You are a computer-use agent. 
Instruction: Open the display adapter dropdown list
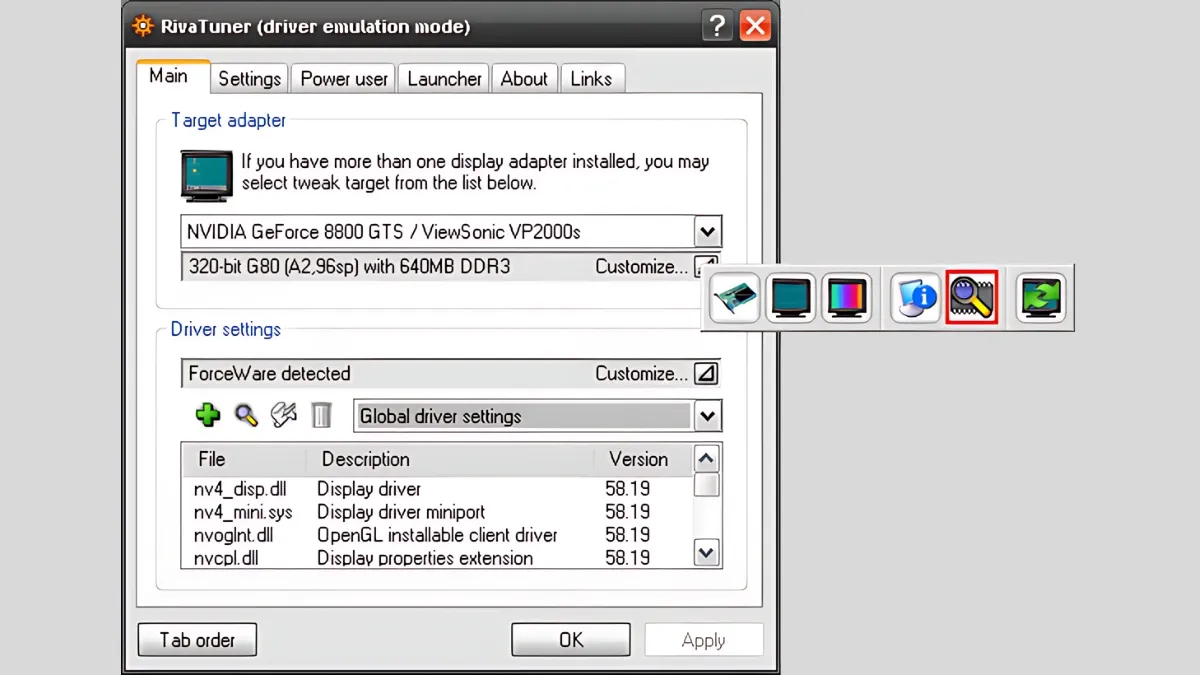point(707,231)
